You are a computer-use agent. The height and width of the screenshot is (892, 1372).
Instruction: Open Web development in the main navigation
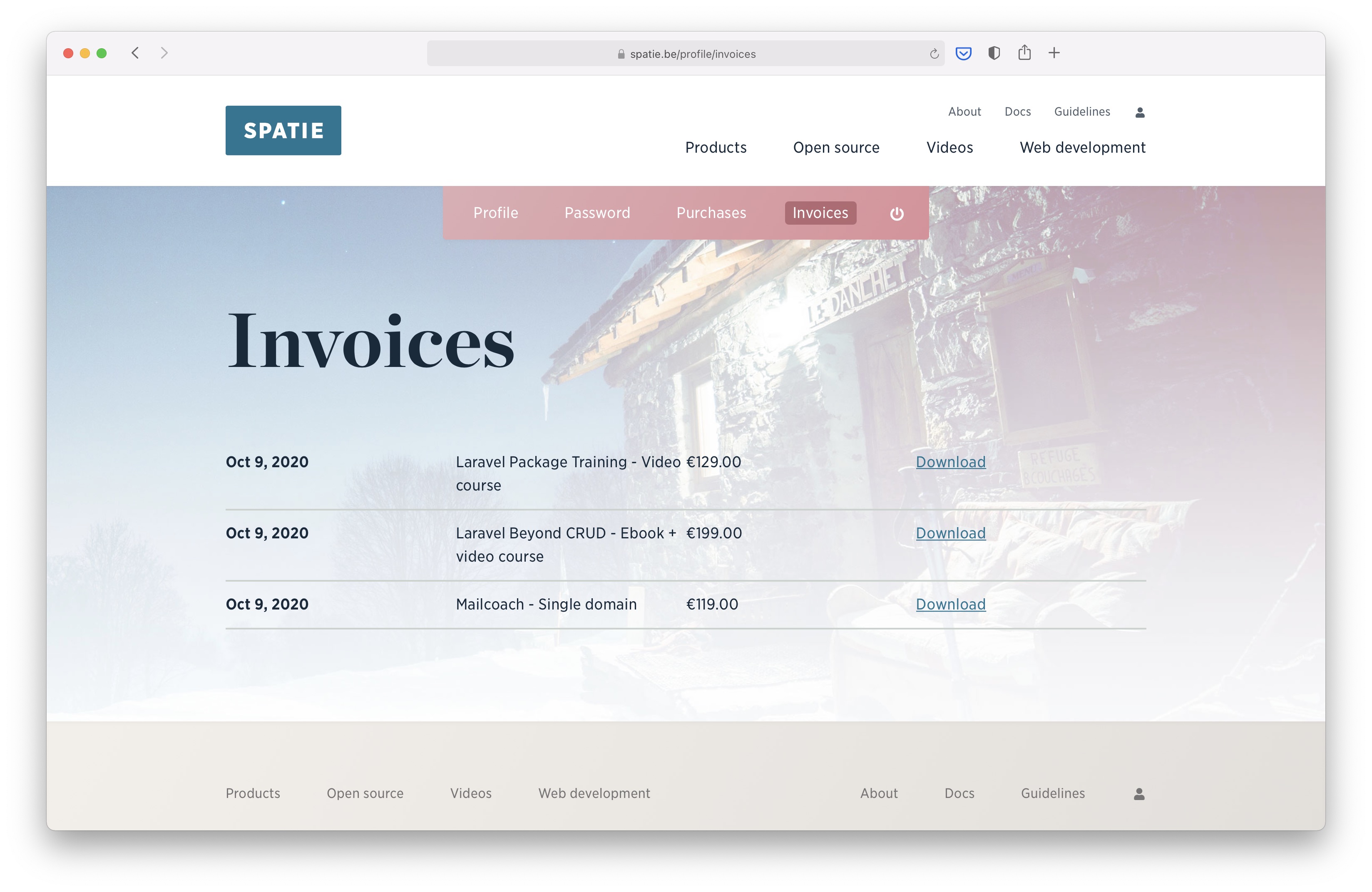(x=1083, y=148)
